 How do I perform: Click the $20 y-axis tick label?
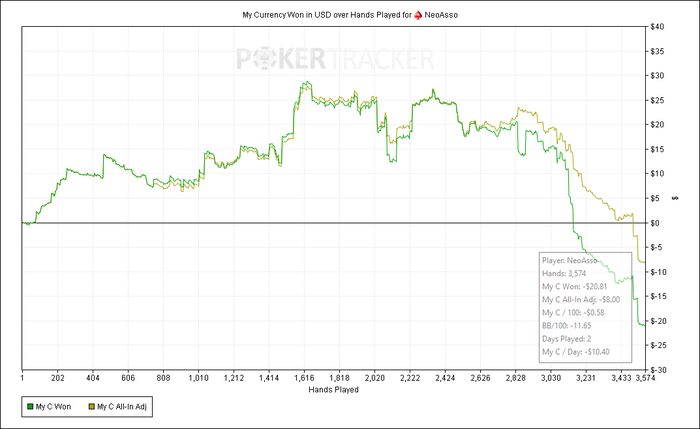658,125
